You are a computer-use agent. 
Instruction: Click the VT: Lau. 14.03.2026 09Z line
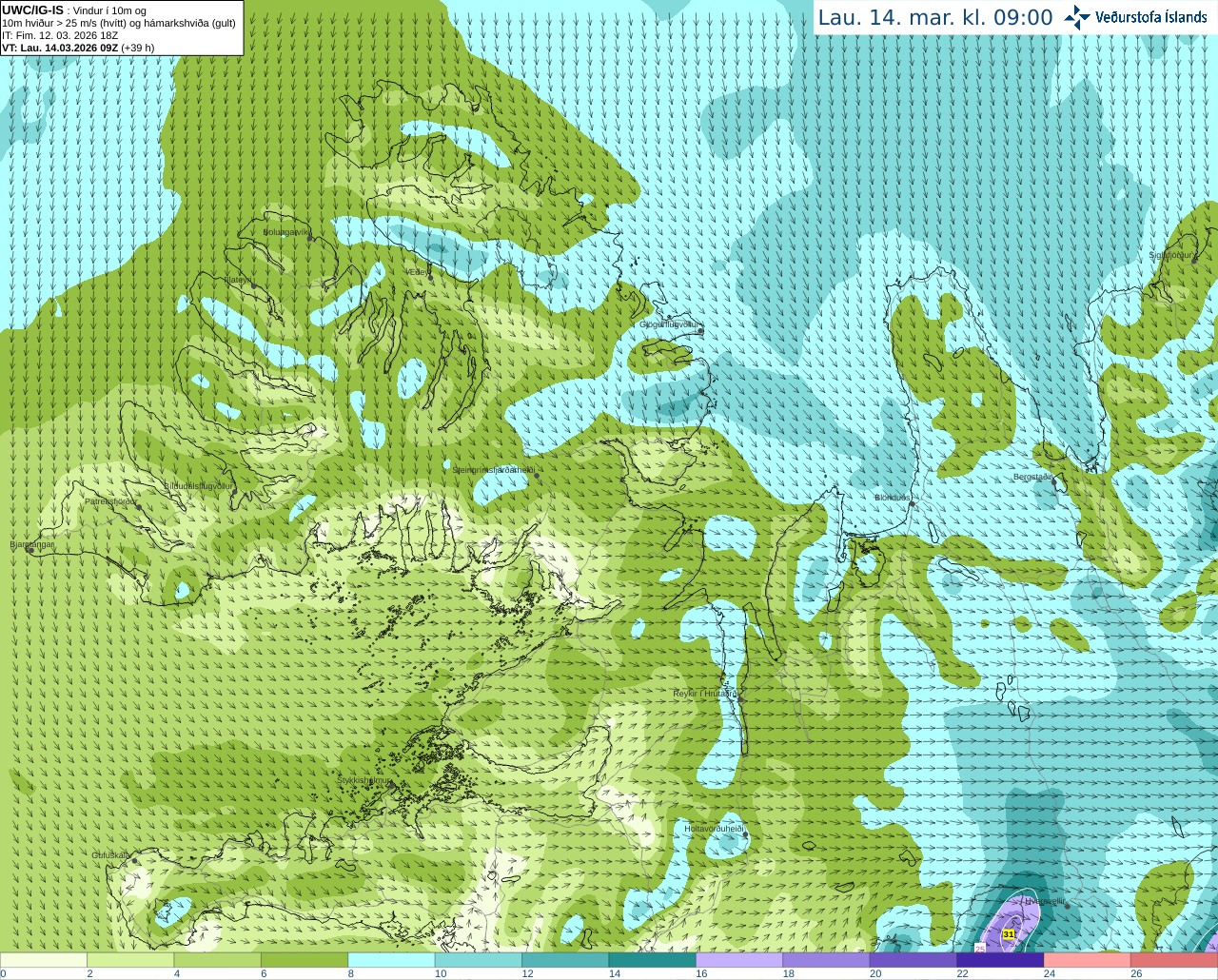click(x=78, y=48)
